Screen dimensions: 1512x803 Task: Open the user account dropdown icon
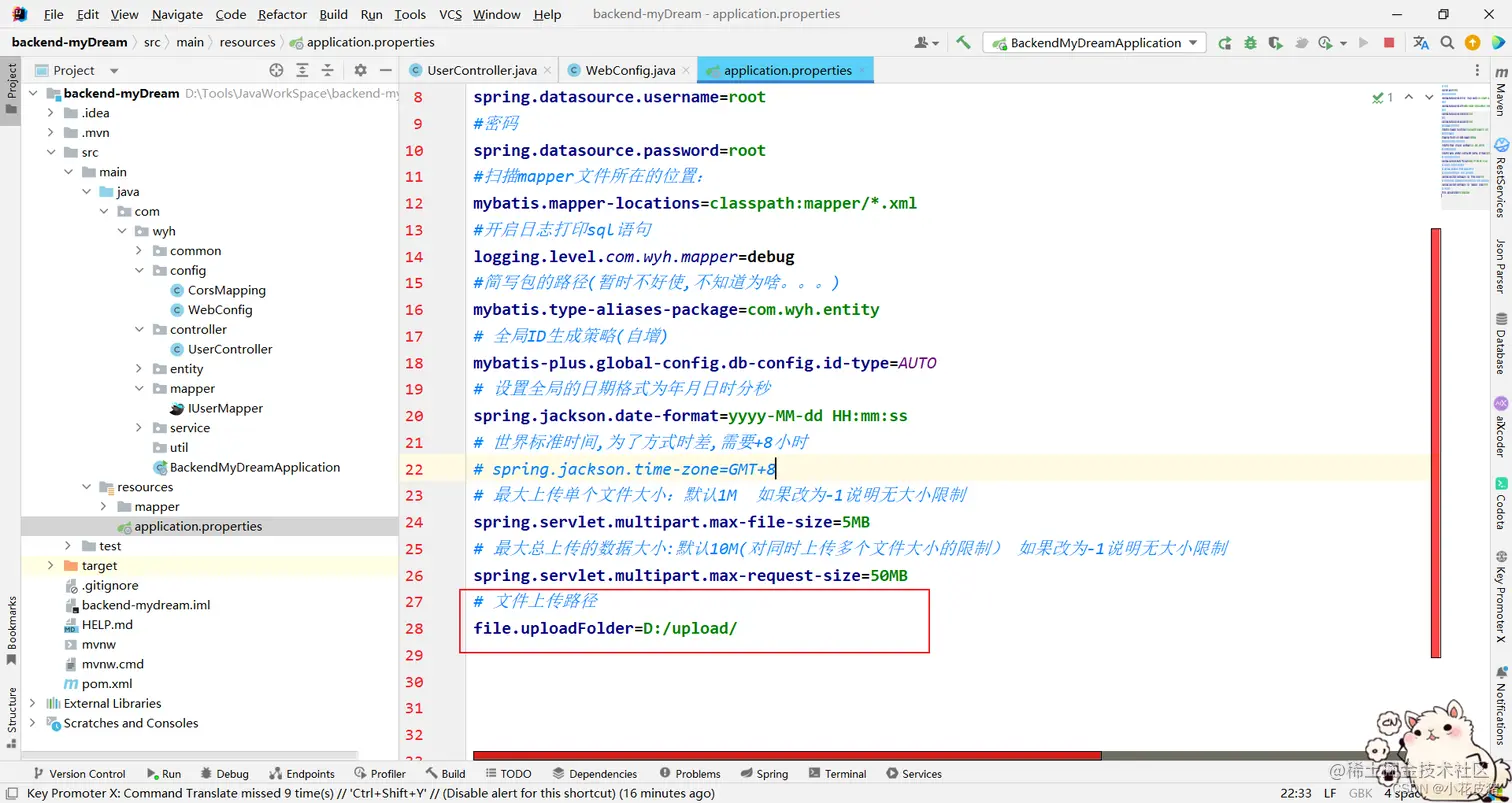click(926, 43)
